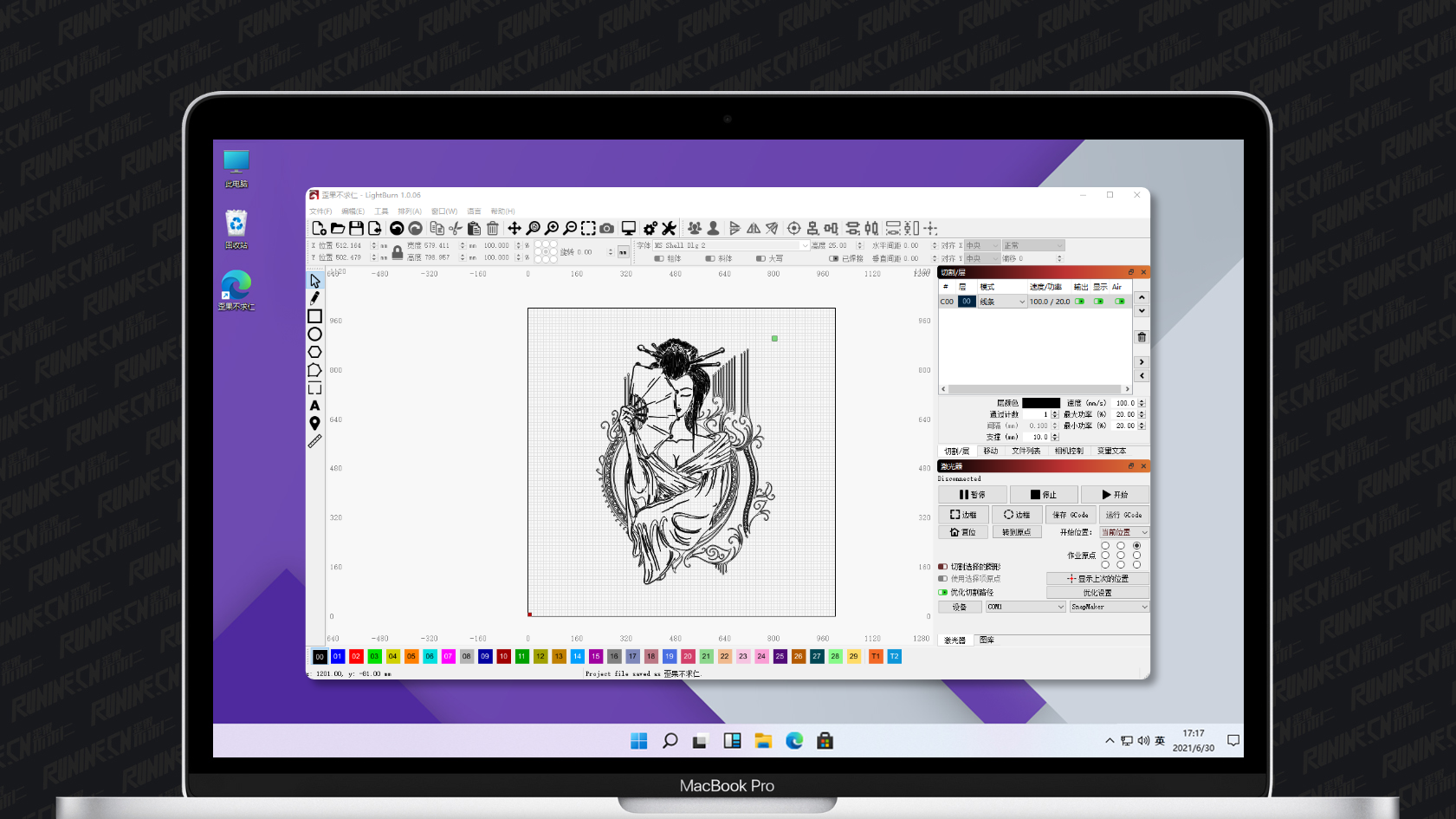The height and width of the screenshot is (819, 1456).
Task: Open the 线条 mode dropdown for layer C00
Action: [x=1002, y=302]
